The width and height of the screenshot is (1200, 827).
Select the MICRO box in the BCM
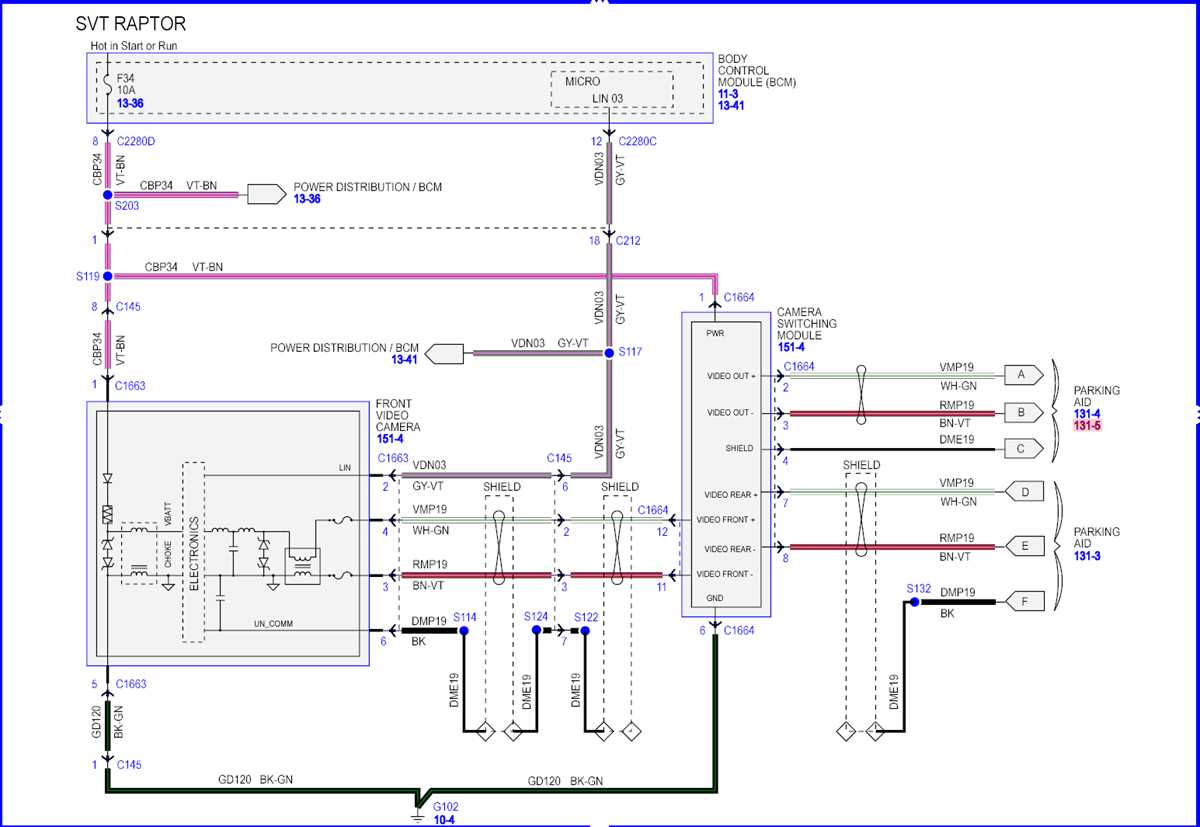(x=611, y=89)
